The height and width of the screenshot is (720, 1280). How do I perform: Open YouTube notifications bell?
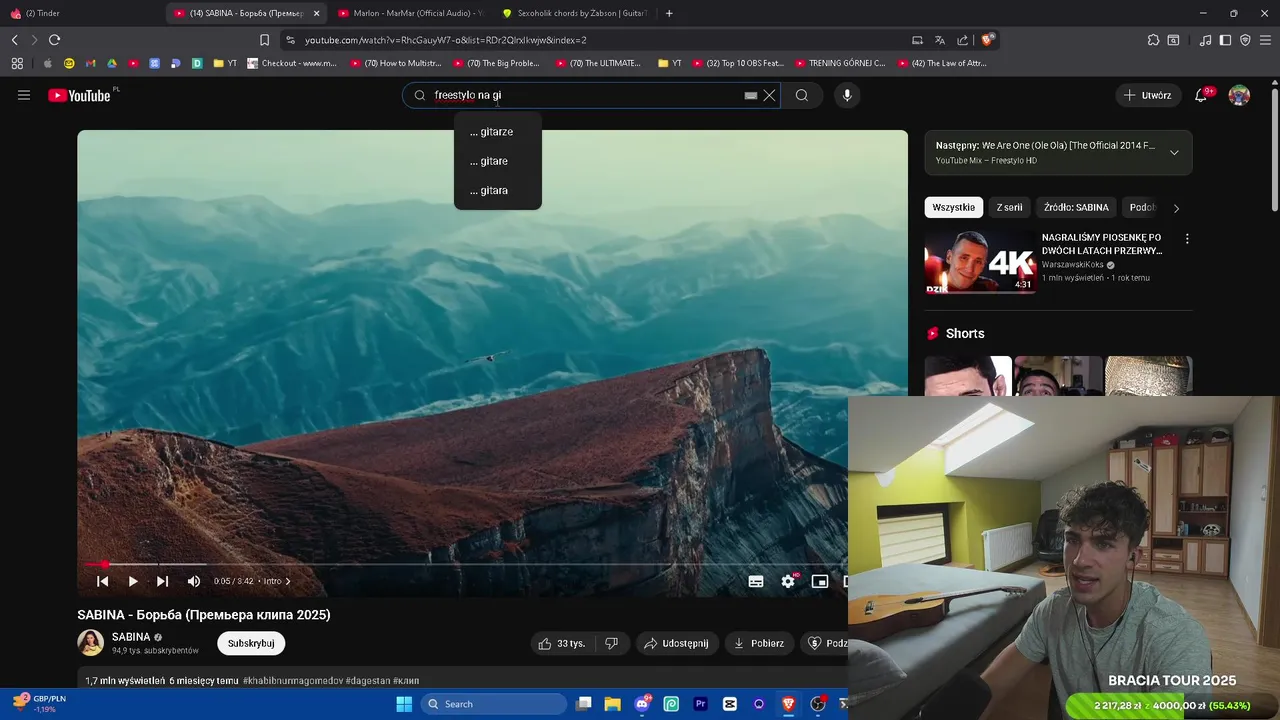tap(1201, 95)
